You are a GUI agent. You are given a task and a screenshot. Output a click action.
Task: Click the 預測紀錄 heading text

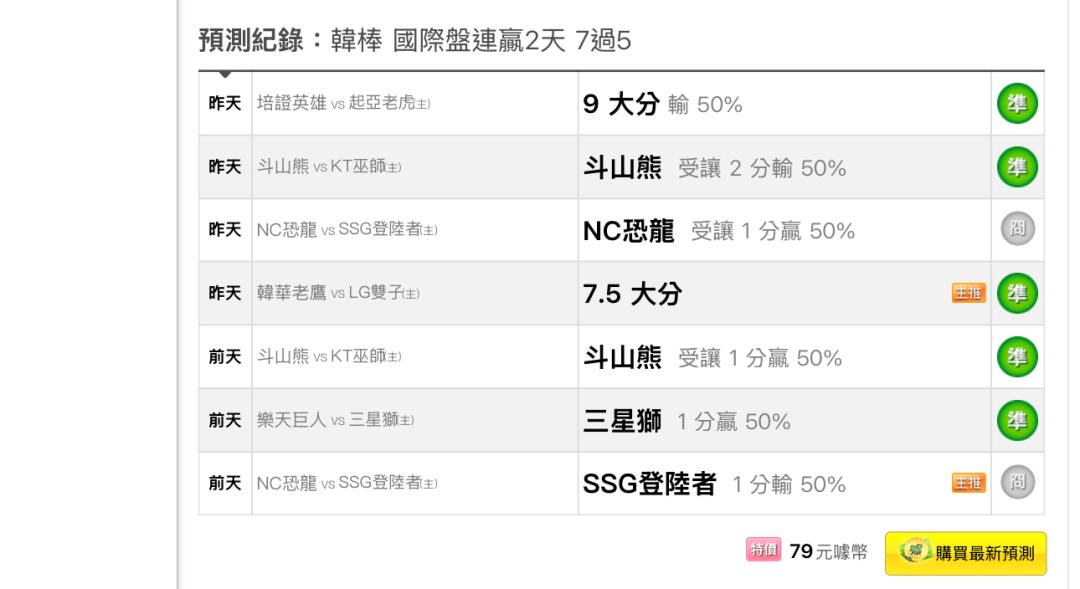click(251, 40)
